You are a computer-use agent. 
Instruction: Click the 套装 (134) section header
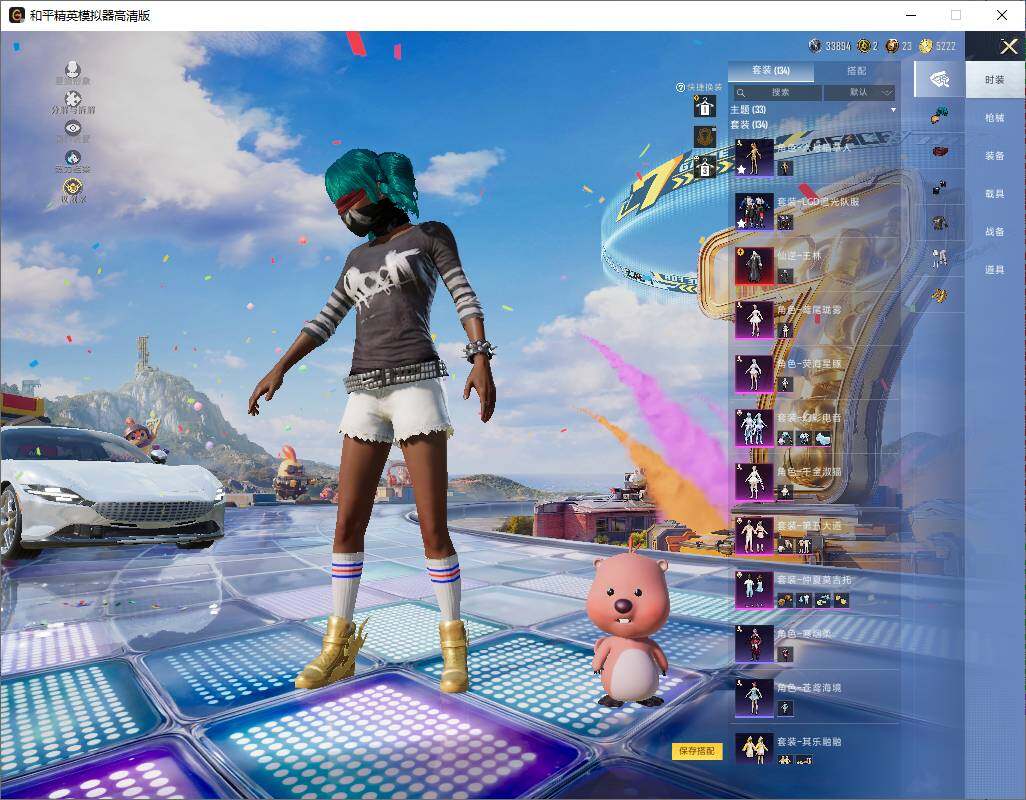(x=749, y=124)
